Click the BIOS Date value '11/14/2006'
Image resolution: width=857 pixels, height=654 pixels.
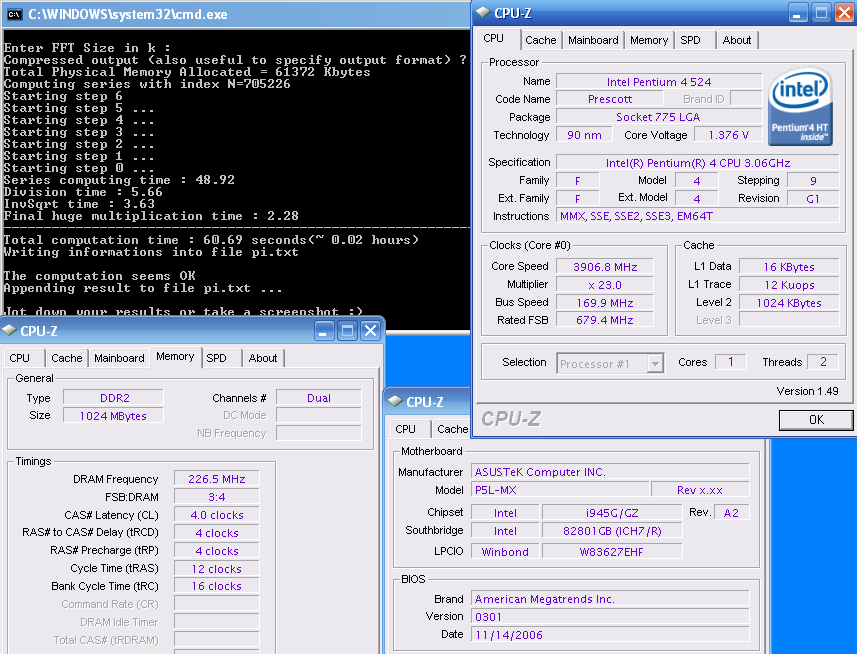(610, 634)
